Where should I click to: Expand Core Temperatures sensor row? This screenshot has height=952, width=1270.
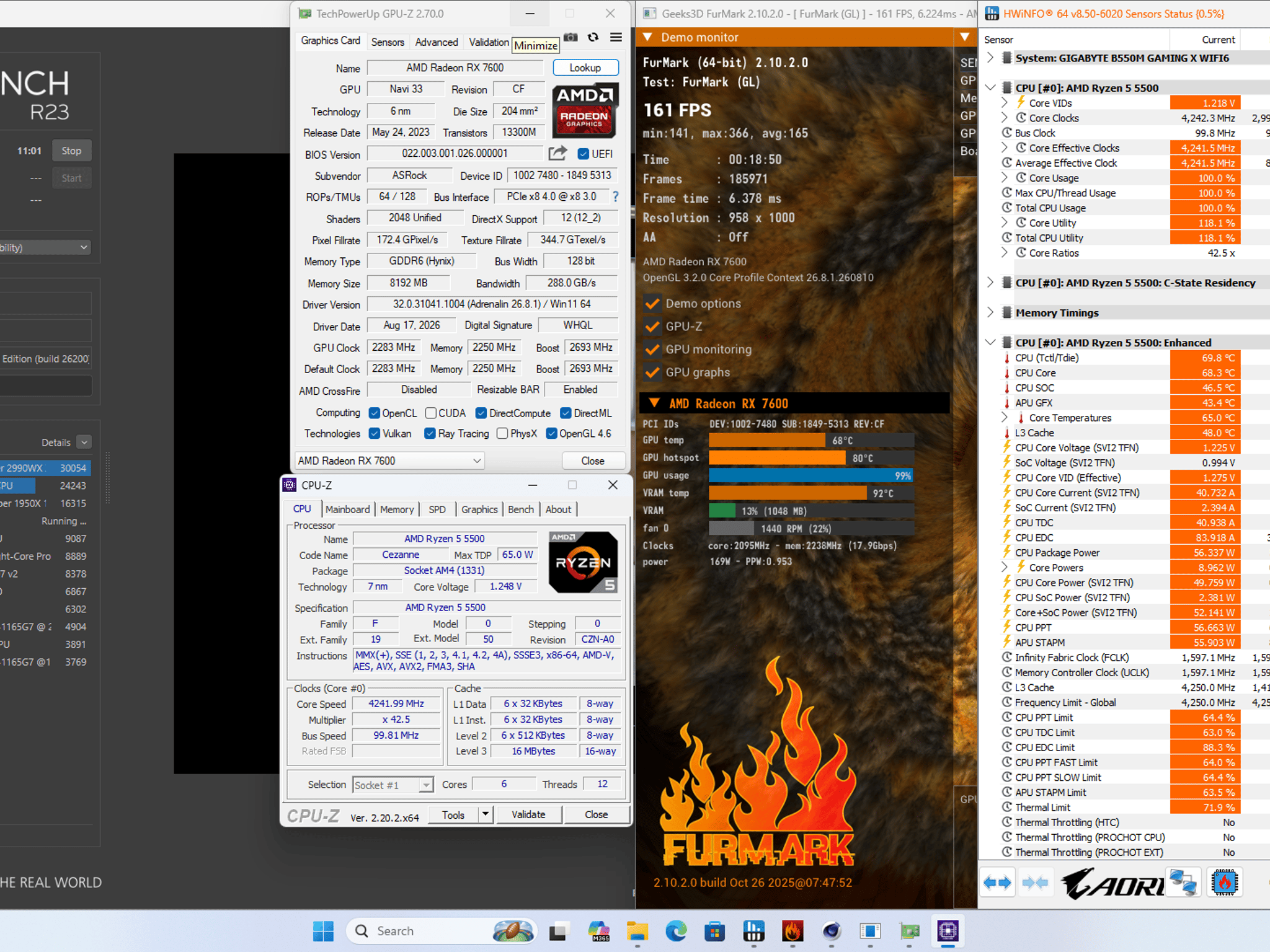tap(1005, 417)
